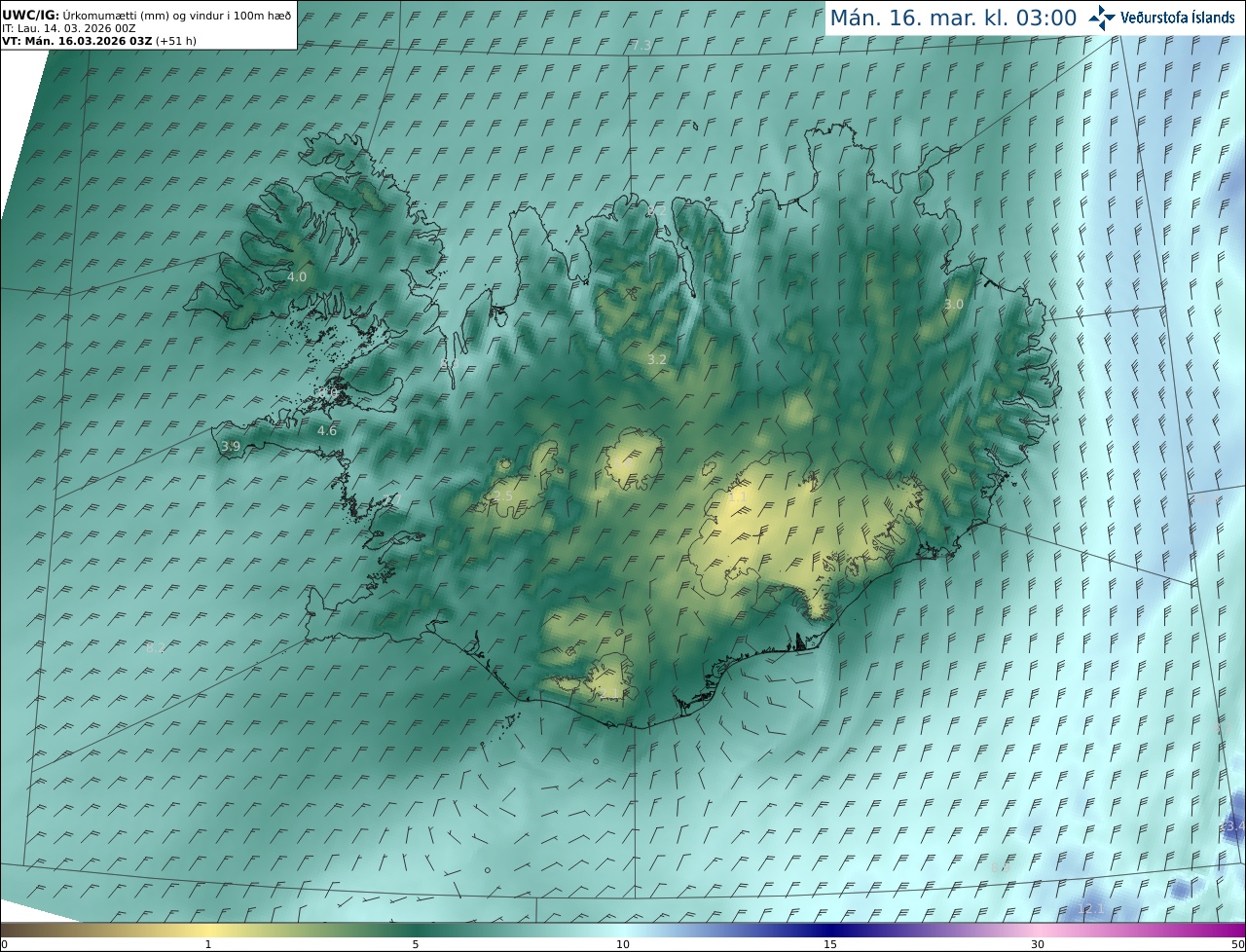Click the '15' tick on the color scale
1246x952 pixels.
(830, 944)
